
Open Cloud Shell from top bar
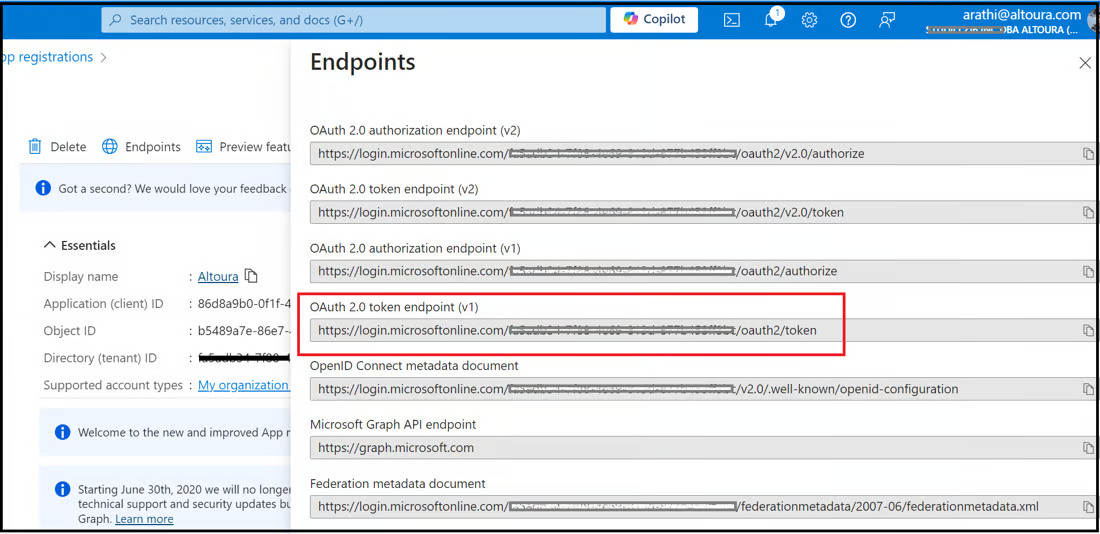(732, 20)
